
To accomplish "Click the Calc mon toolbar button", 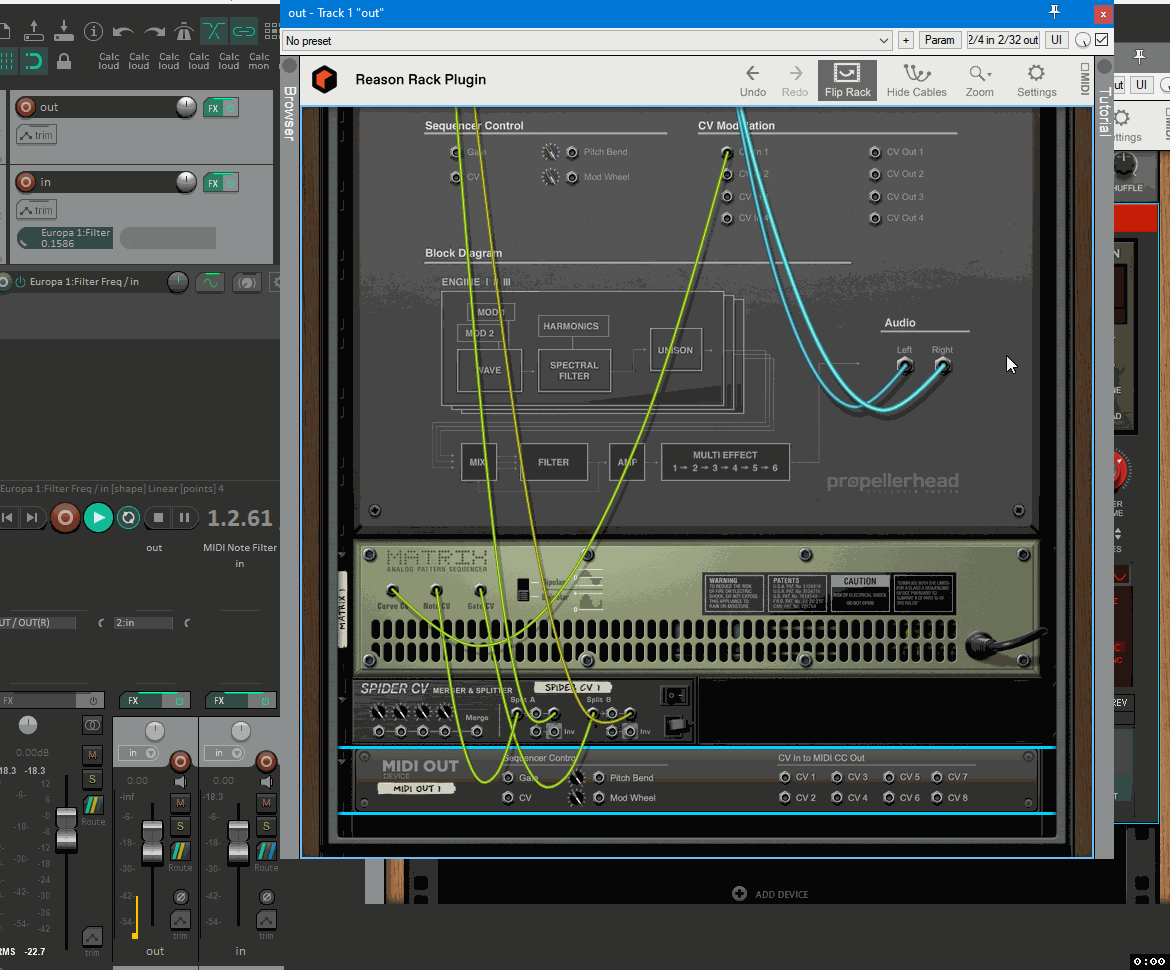I will point(259,60).
